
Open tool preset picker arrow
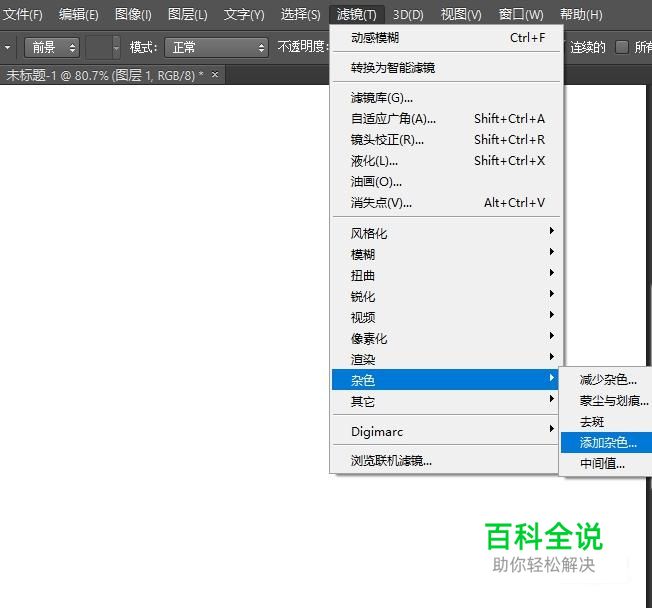pos(7,47)
